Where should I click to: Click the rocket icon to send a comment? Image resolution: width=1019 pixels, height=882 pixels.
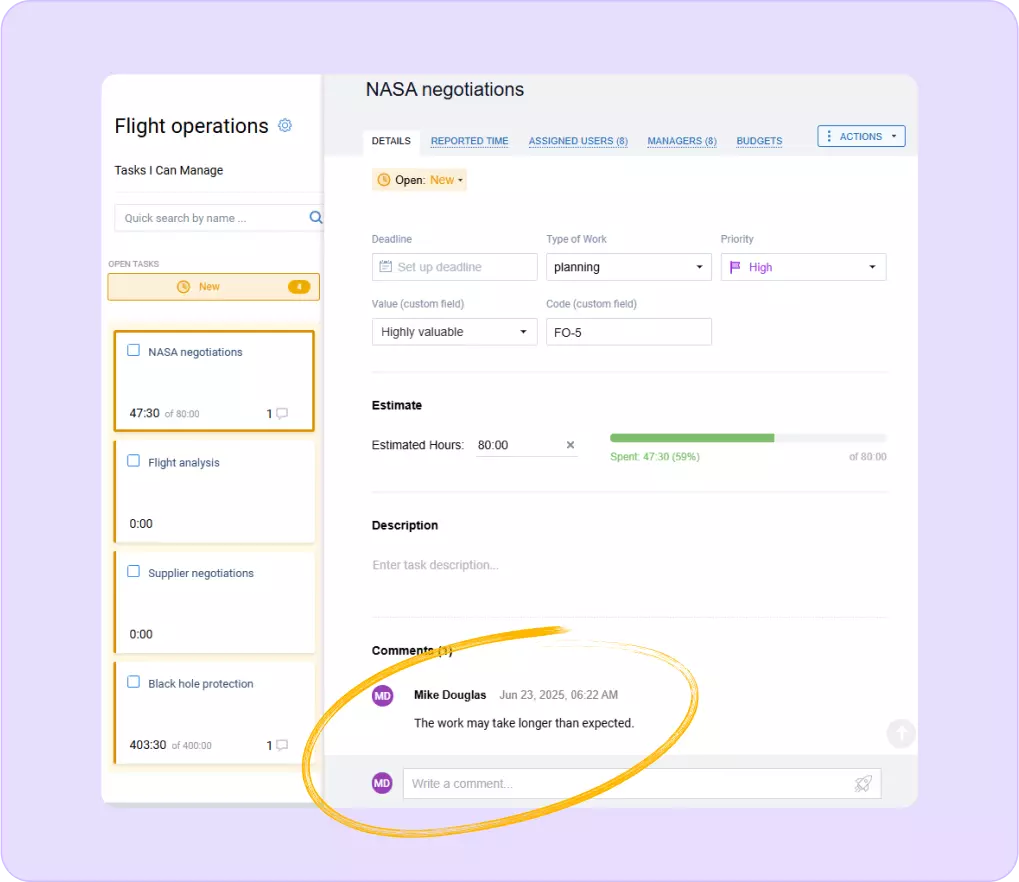tap(862, 783)
